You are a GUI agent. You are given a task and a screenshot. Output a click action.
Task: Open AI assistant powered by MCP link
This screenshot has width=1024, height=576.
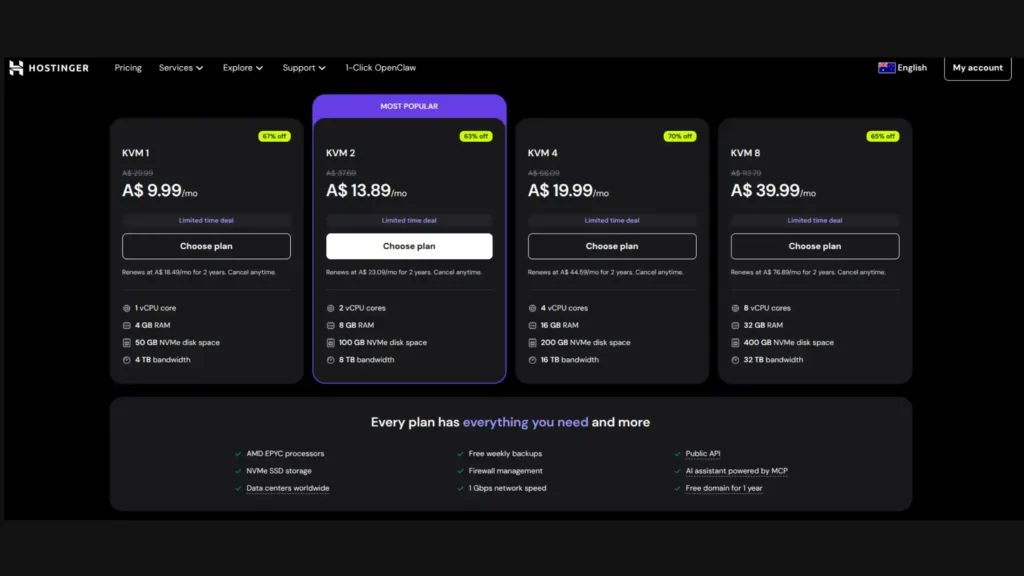tap(737, 471)
